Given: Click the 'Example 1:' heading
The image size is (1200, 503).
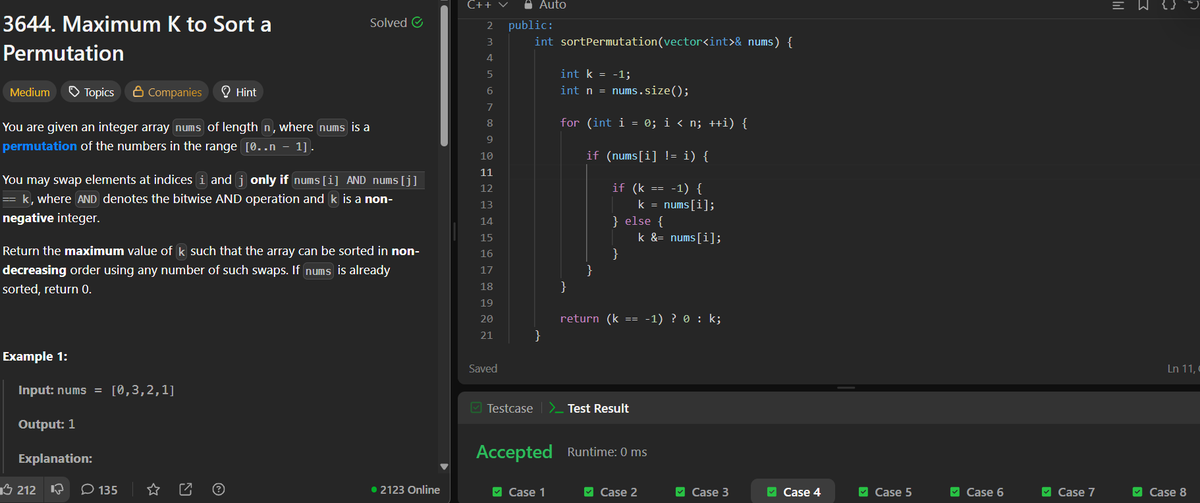Looking at the screenshot, I should pyautogui.click(x=36, y=357).
